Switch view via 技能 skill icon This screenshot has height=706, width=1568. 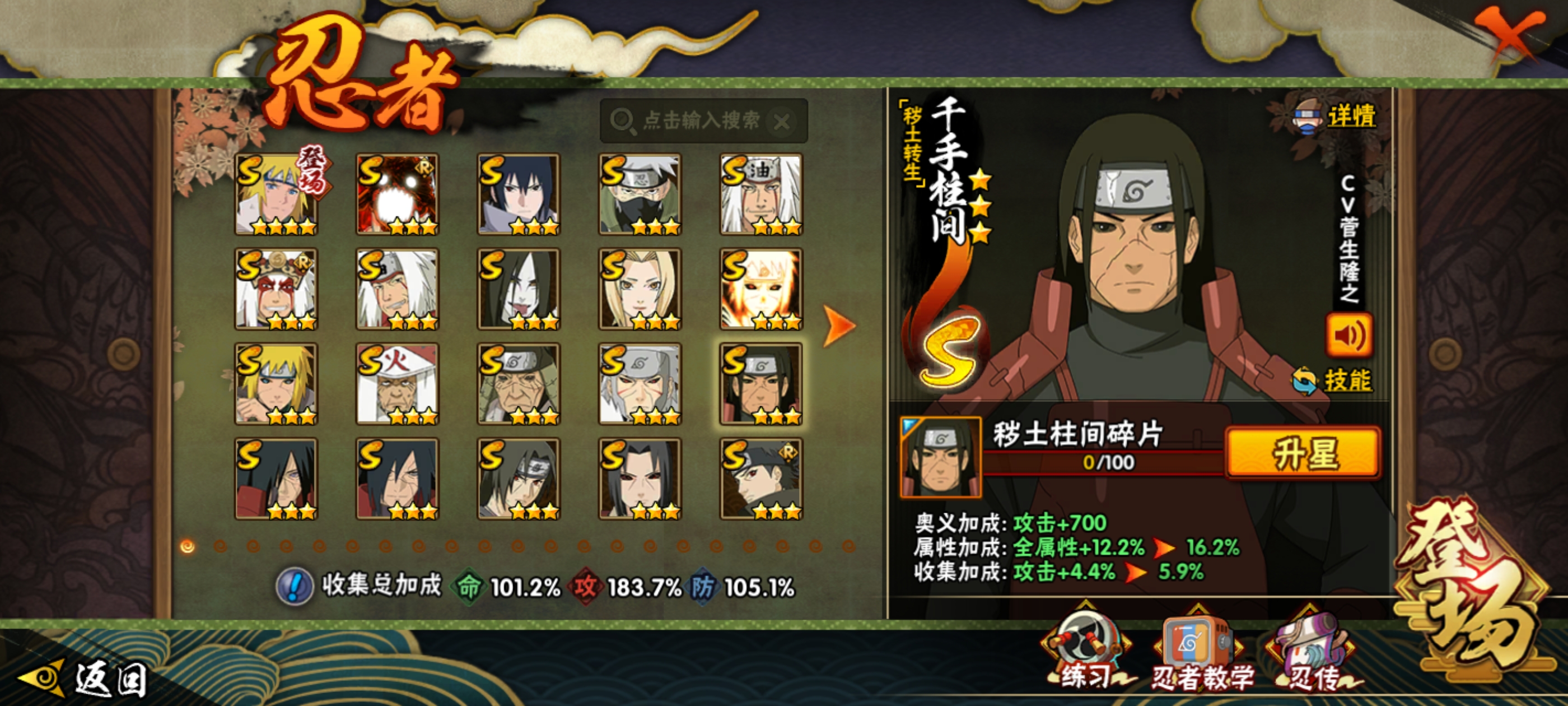click(1332, 380)
